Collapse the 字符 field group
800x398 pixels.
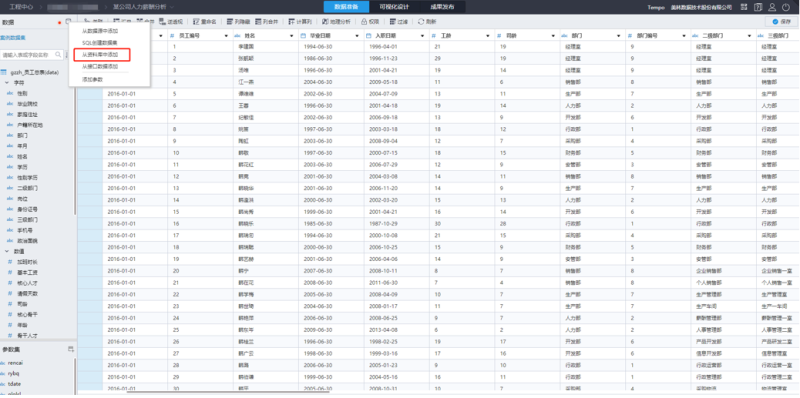point(8,82)
